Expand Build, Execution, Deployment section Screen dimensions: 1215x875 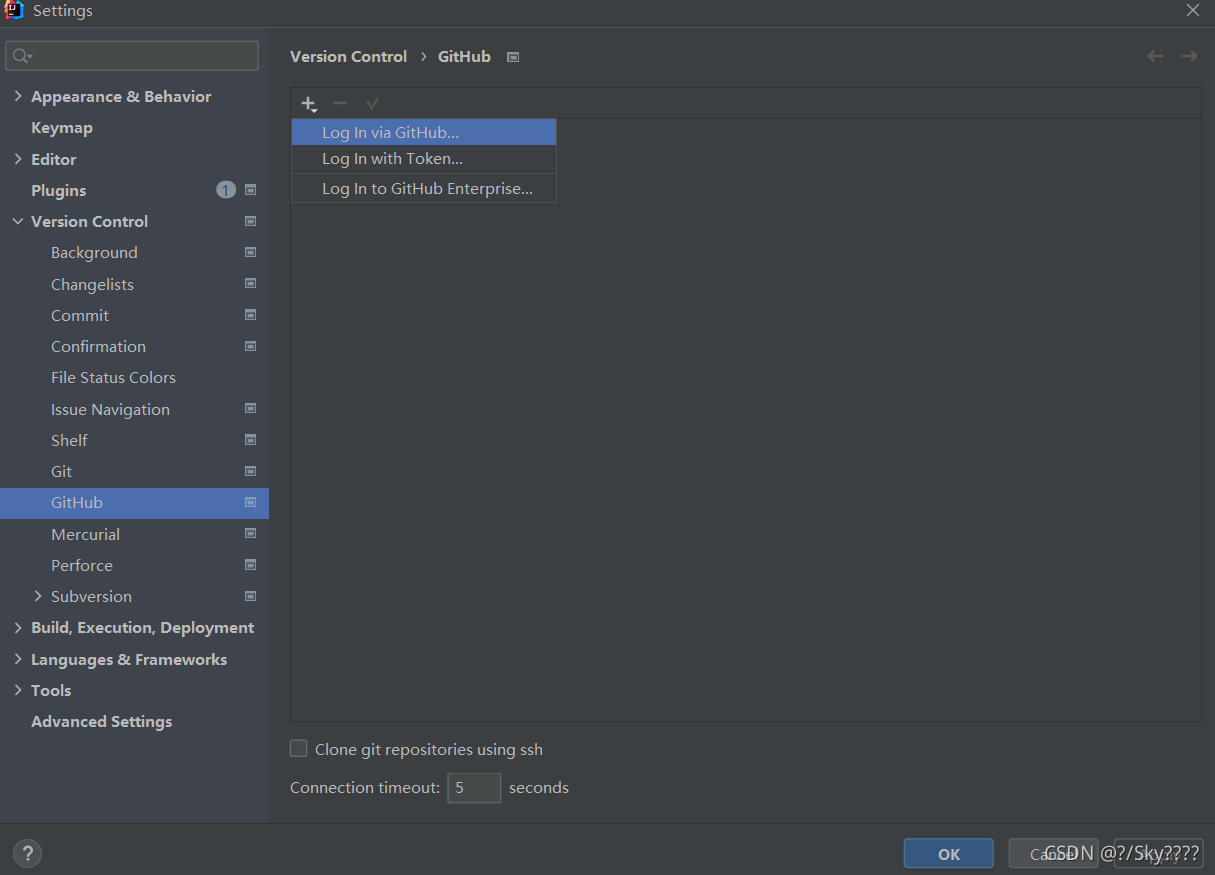tap(18, 627)
